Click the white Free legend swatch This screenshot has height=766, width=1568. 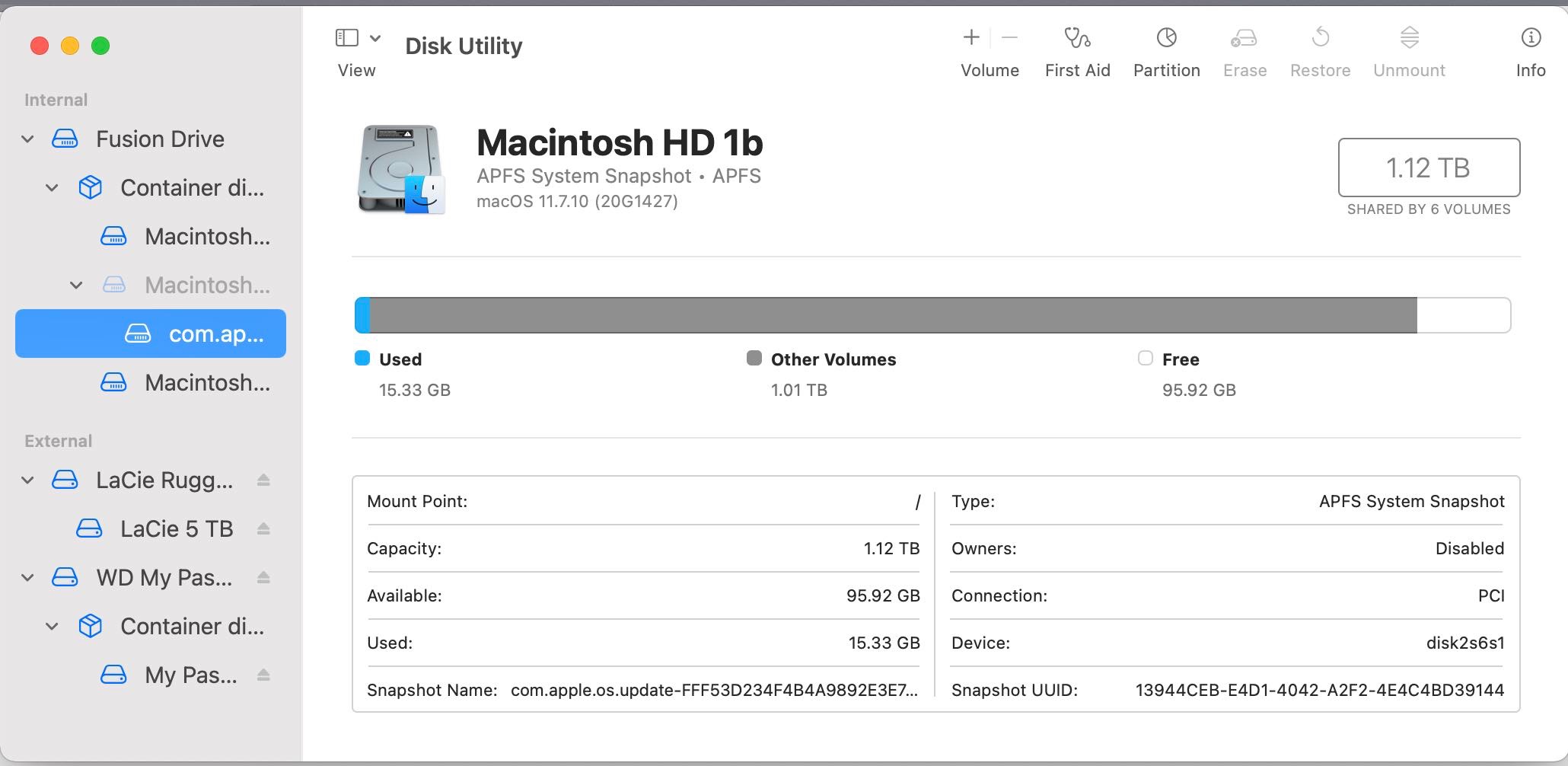pos(1146,359)
